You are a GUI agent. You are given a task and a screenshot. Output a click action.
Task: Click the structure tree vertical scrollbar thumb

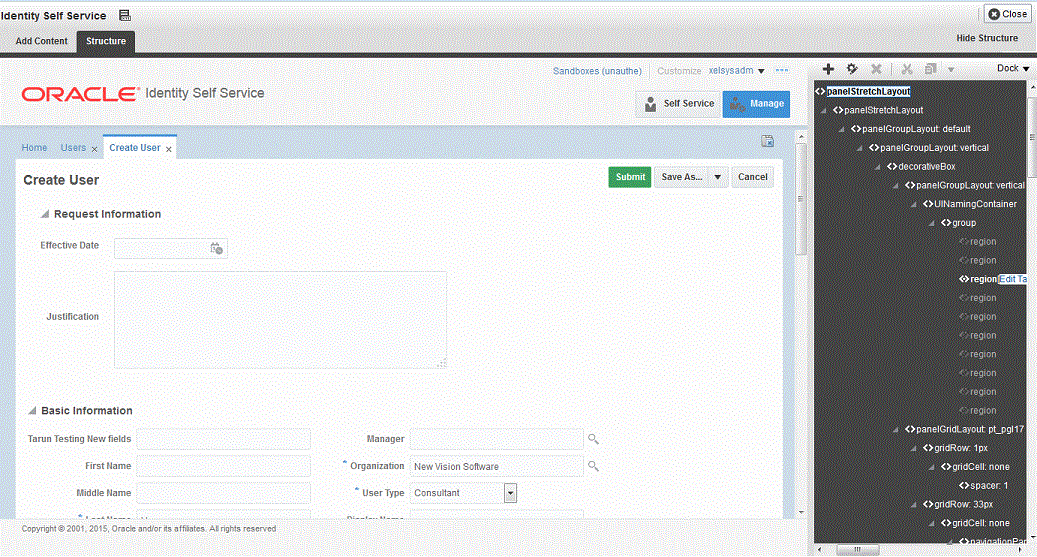pyautogui.click(x=1032, y=137)
